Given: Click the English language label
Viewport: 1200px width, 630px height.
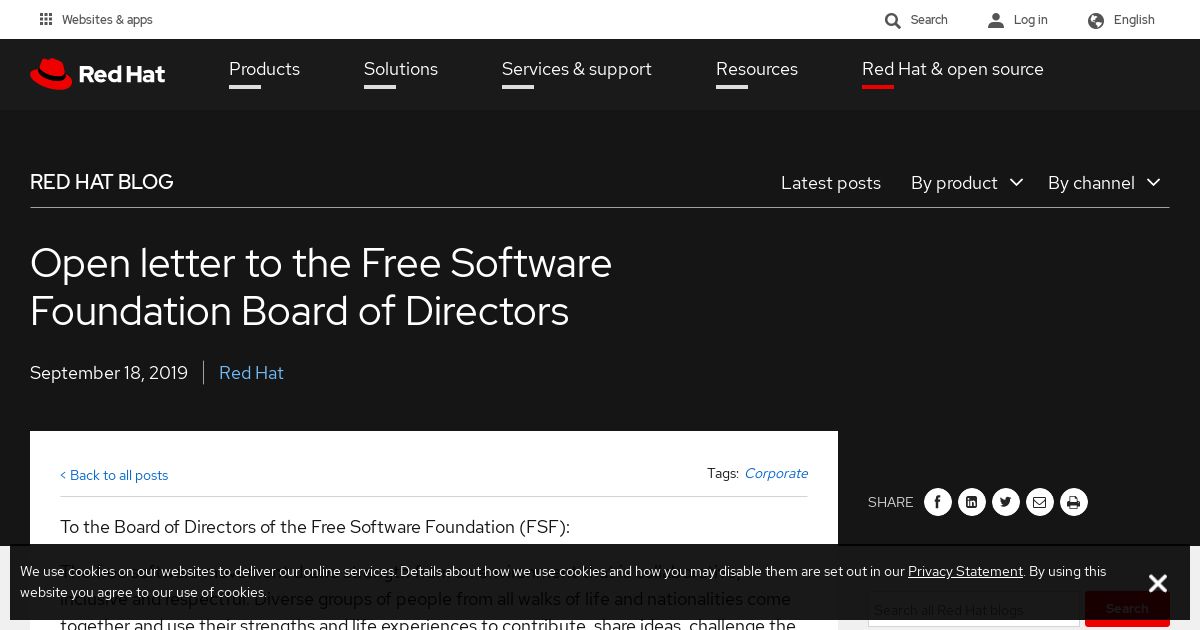Looking at the screenshot, I should coord(1134,20).
